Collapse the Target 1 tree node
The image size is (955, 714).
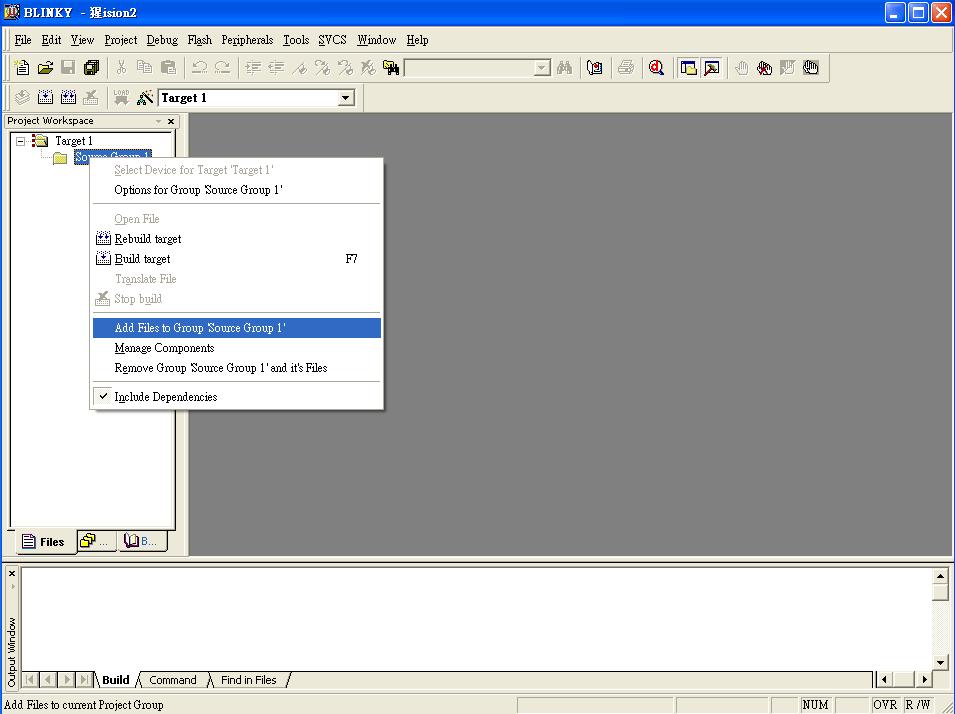pyautogui.click(x=20, y=141)
